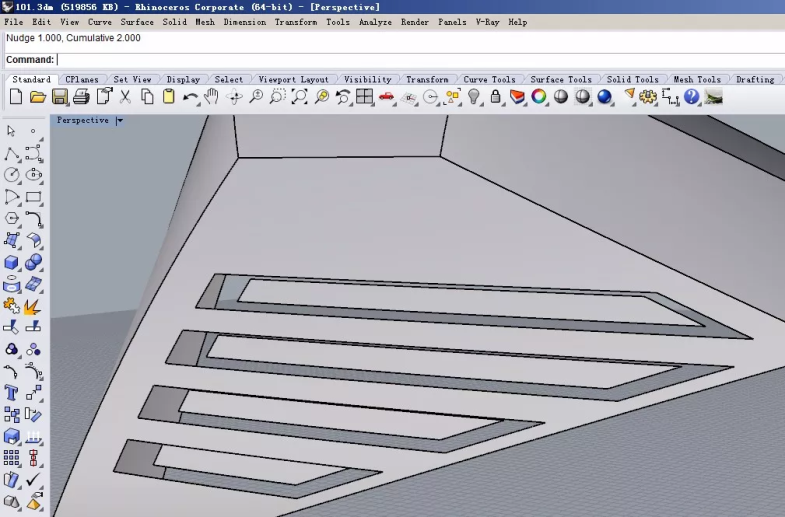
Task: Click the Save (floppy disk) icon
Action: 59,97
